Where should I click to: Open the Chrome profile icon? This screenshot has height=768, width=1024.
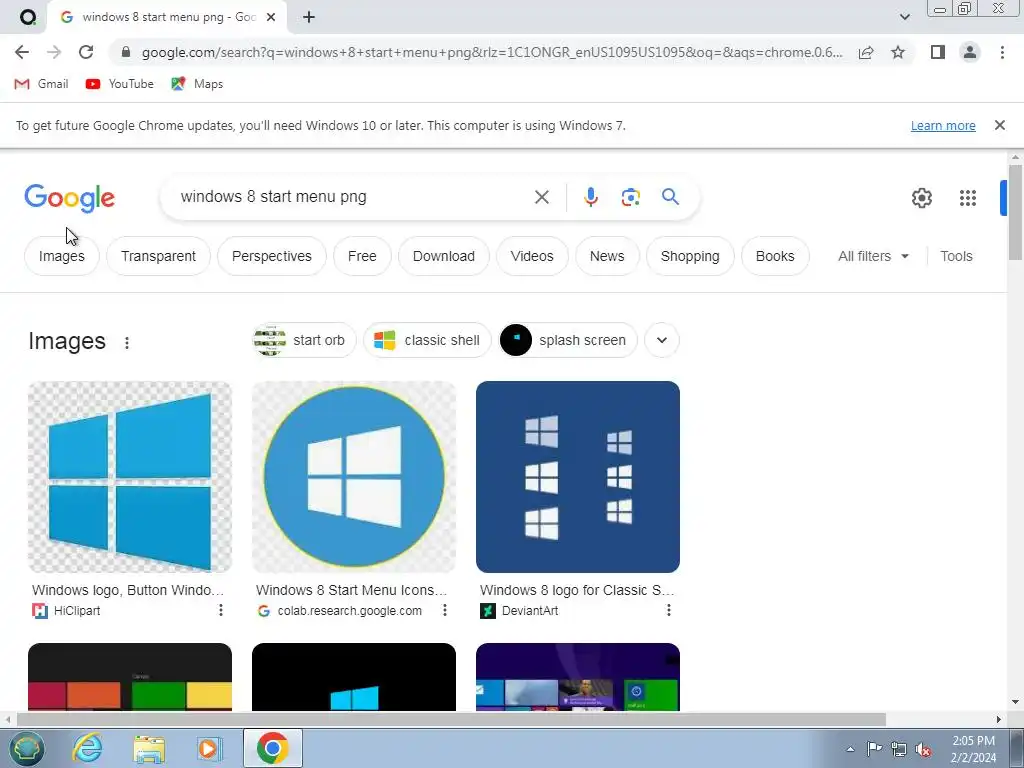point(970,52)
